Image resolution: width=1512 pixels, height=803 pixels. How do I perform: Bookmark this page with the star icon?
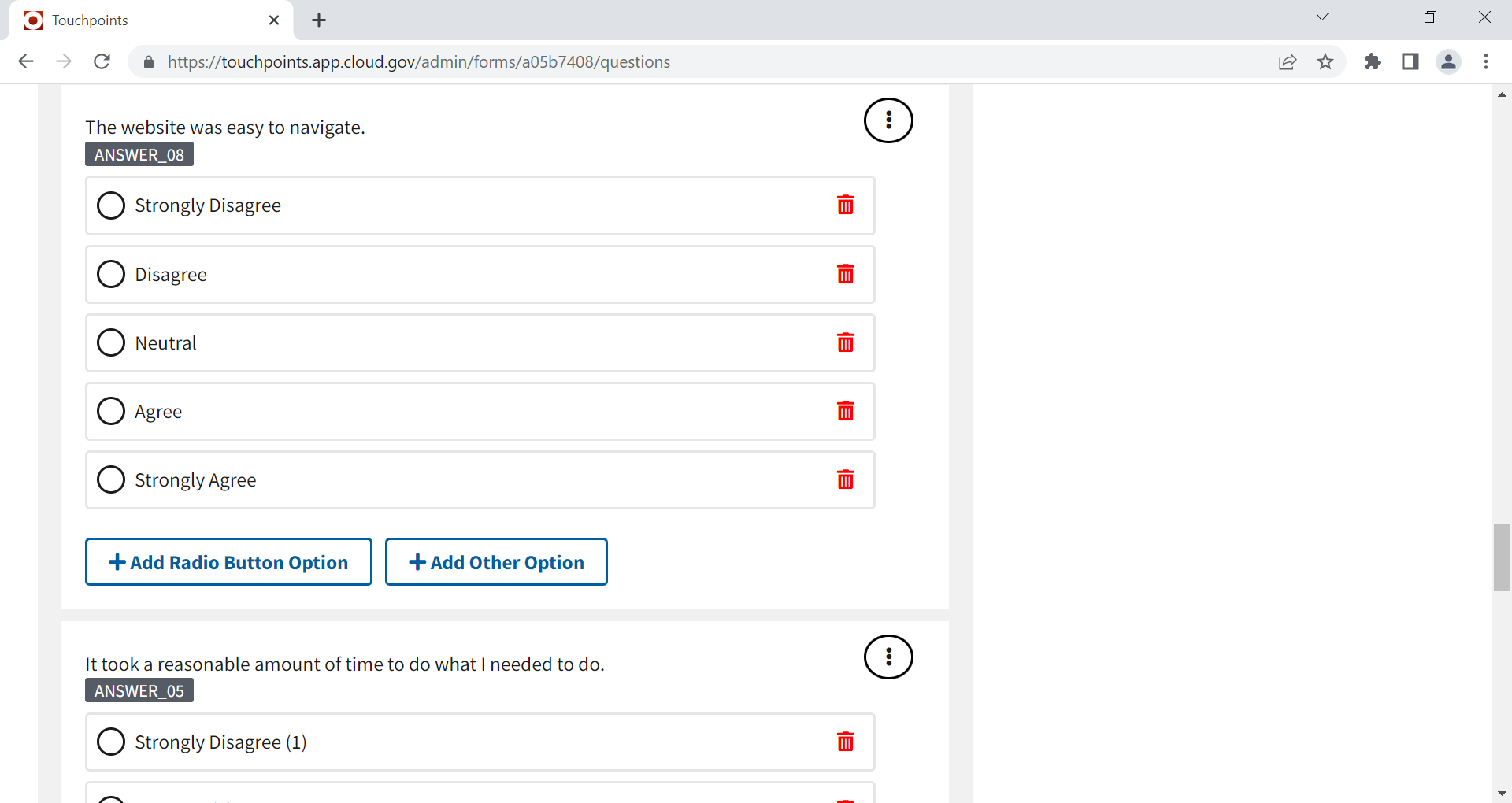point(1325,61)
